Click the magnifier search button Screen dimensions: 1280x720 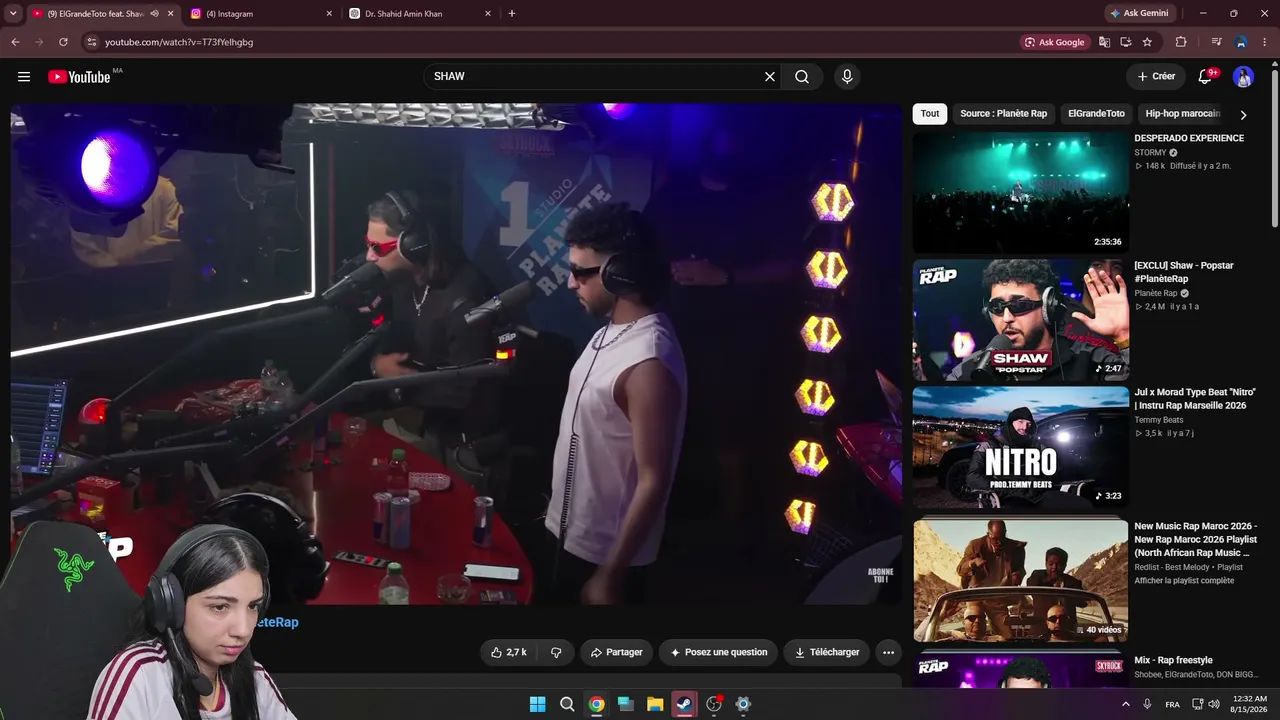coord(802,77)
